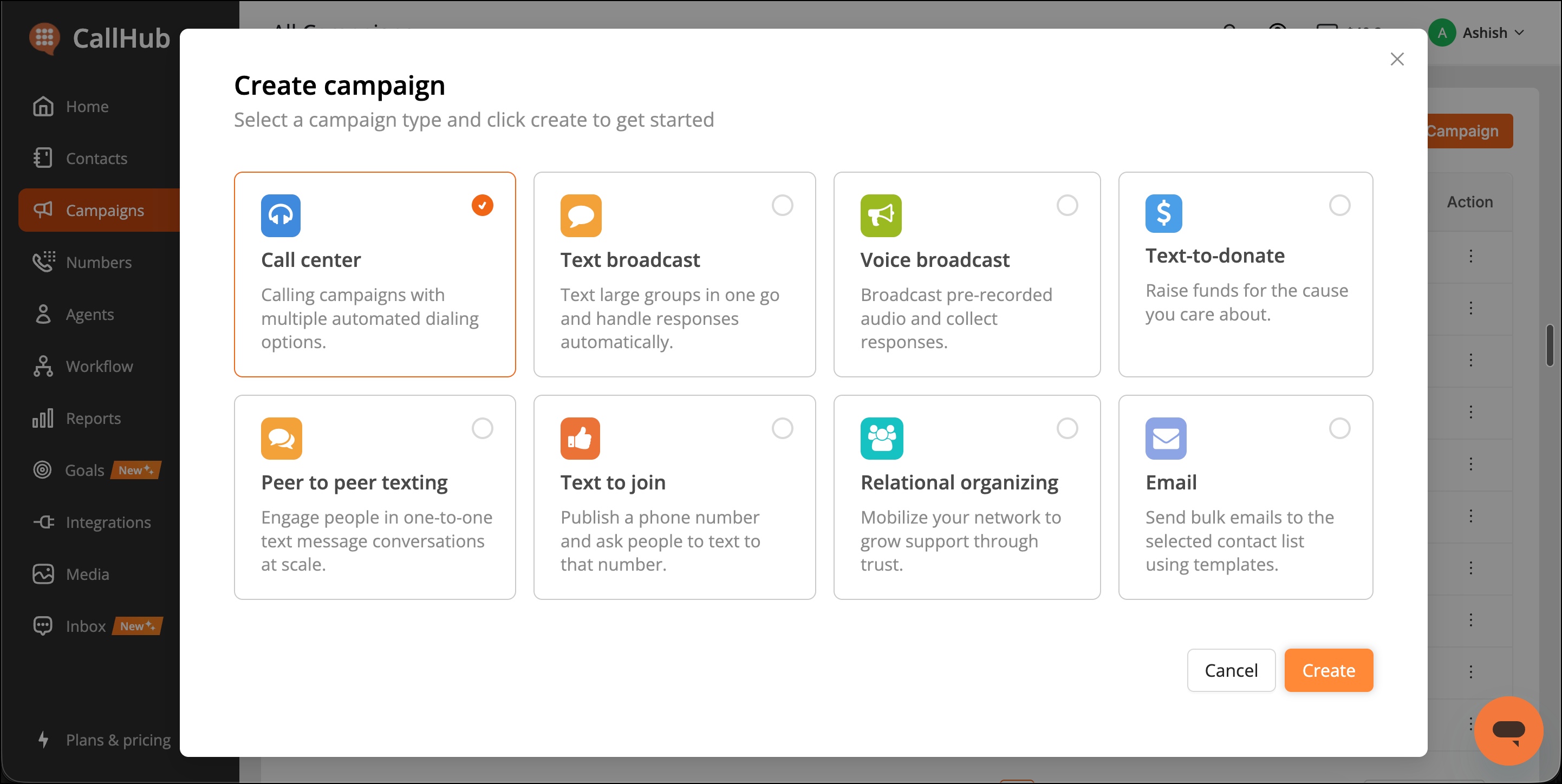Viewport: 1562px width, 784px height.
Task: Click the page vertical scrollbar
Action: point(1550,345)
